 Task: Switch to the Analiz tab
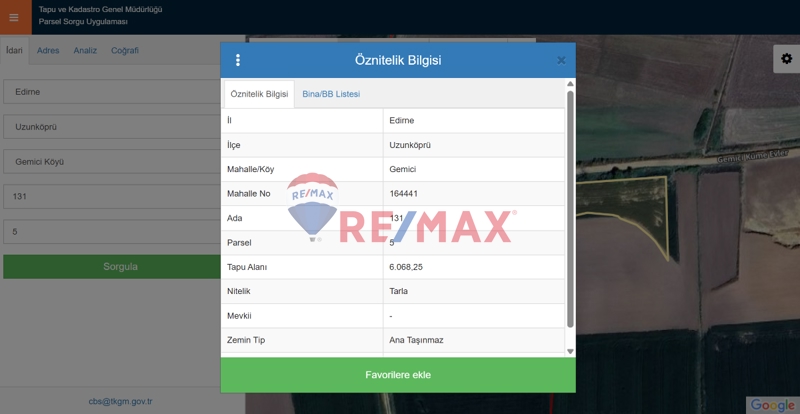[x=85, y=50]
